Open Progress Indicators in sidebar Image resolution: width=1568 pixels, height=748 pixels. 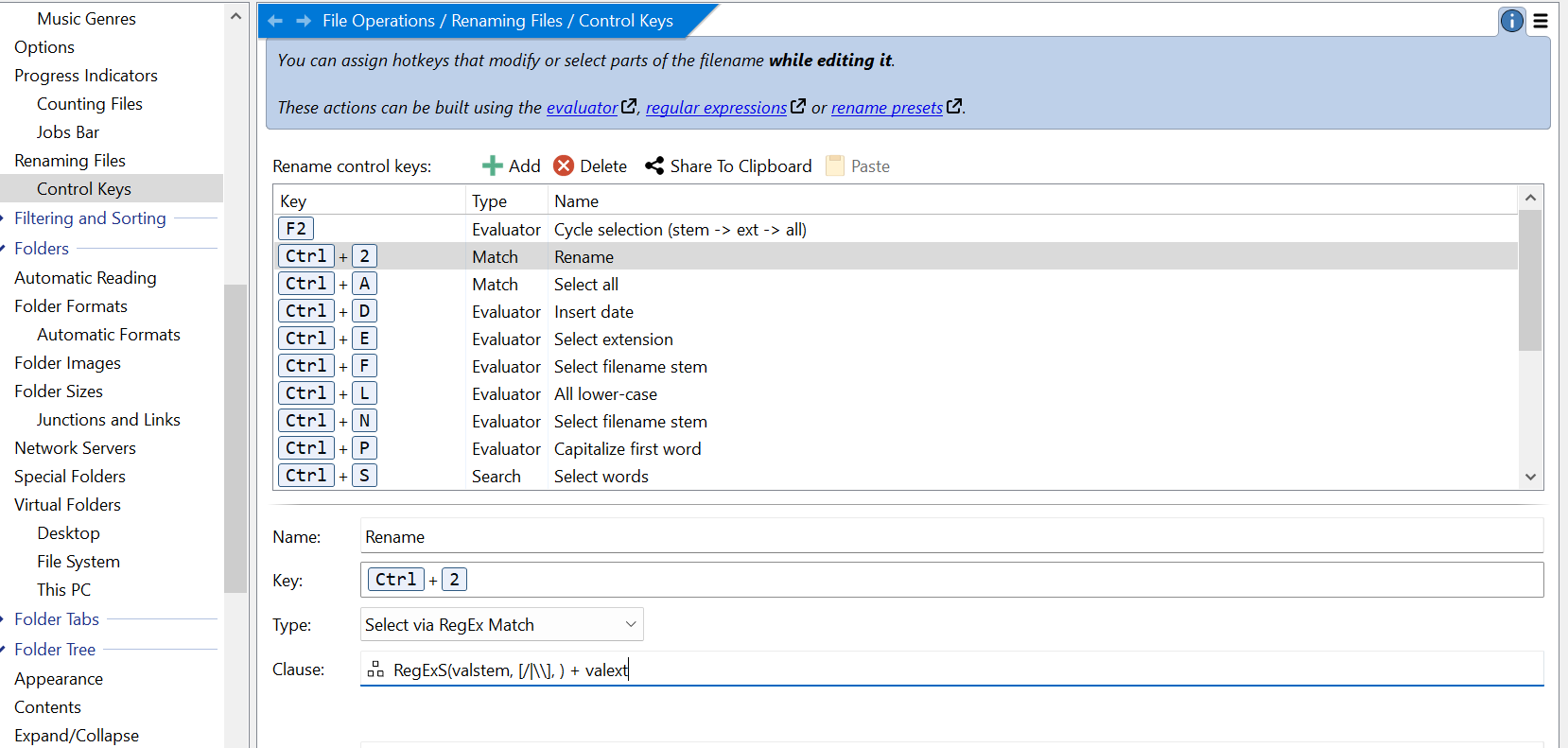pos(86,76)
